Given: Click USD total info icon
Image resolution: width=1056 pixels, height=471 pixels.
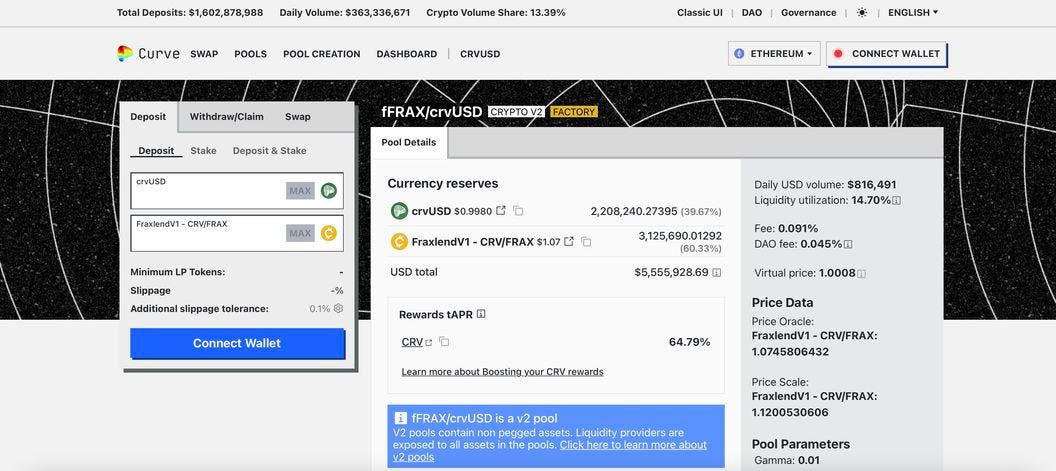Looking at the screenshot, I should pos(717,272).
